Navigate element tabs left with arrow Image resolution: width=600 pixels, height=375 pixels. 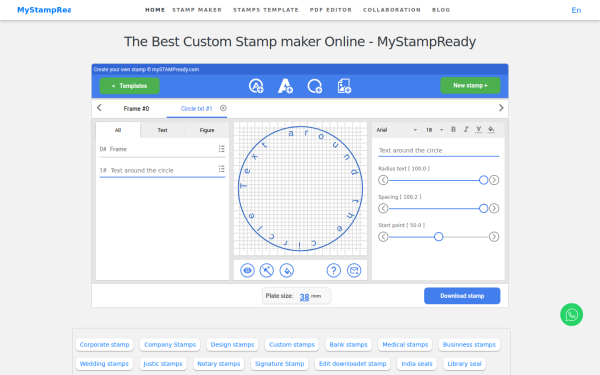pos(99,108)
